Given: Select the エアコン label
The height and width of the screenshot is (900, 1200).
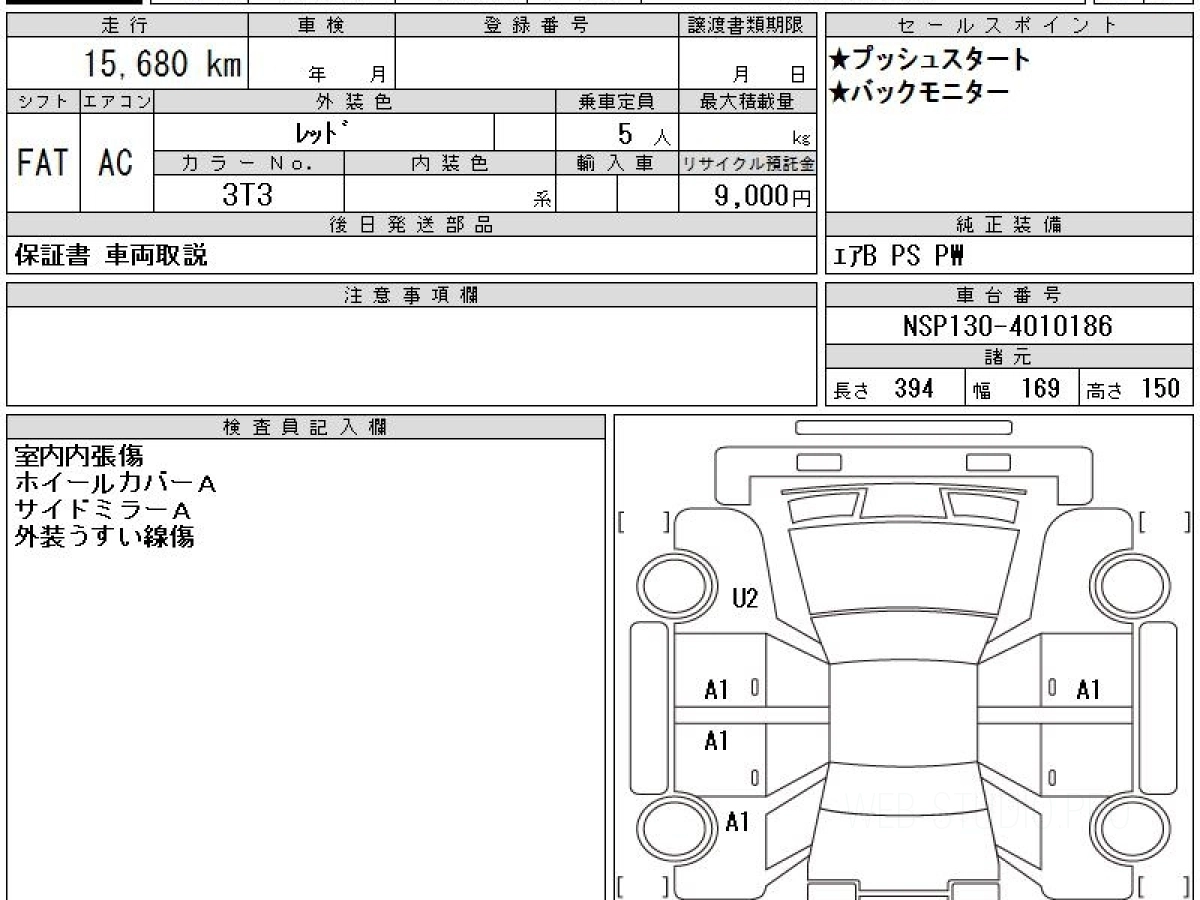Looking at the screenshot, I should click(x=117, y=101).
